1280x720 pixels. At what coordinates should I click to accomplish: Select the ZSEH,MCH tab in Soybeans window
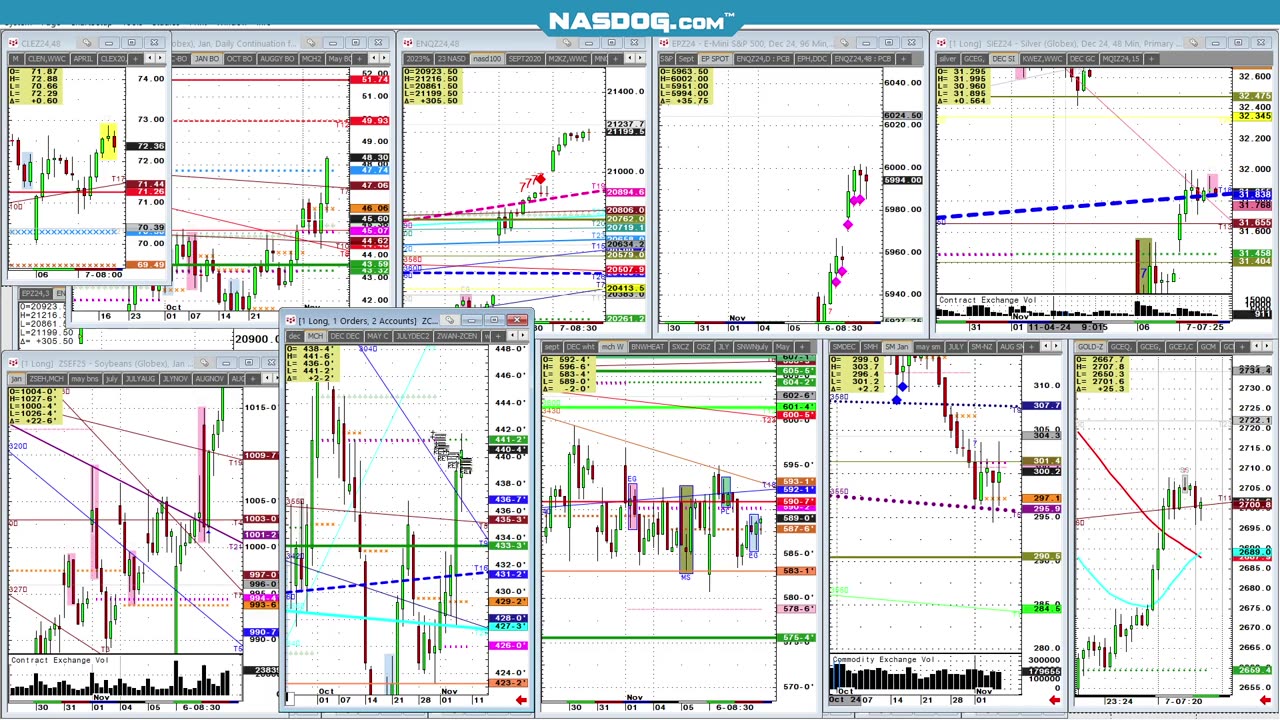click(x=46, y=378)
